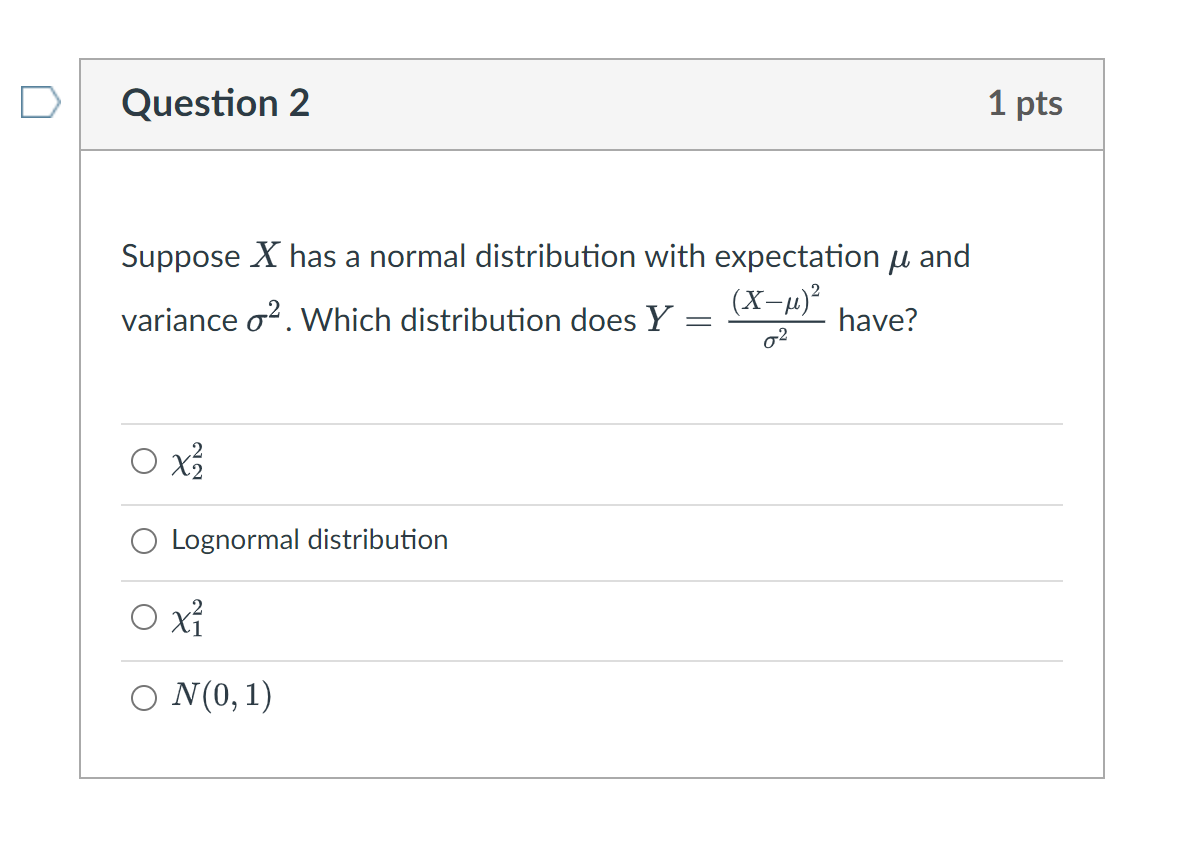Click the χ₁² answer label text
1187x843 pixels.
(x=189, y=618)
